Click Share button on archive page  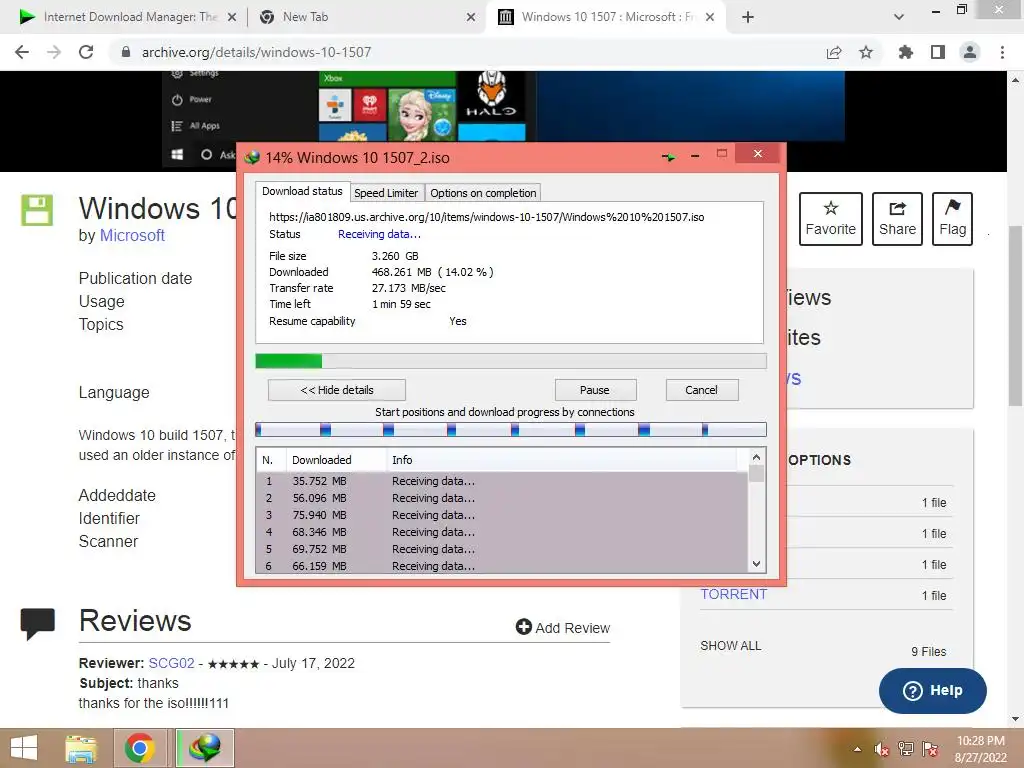click(x=897, y=219)
